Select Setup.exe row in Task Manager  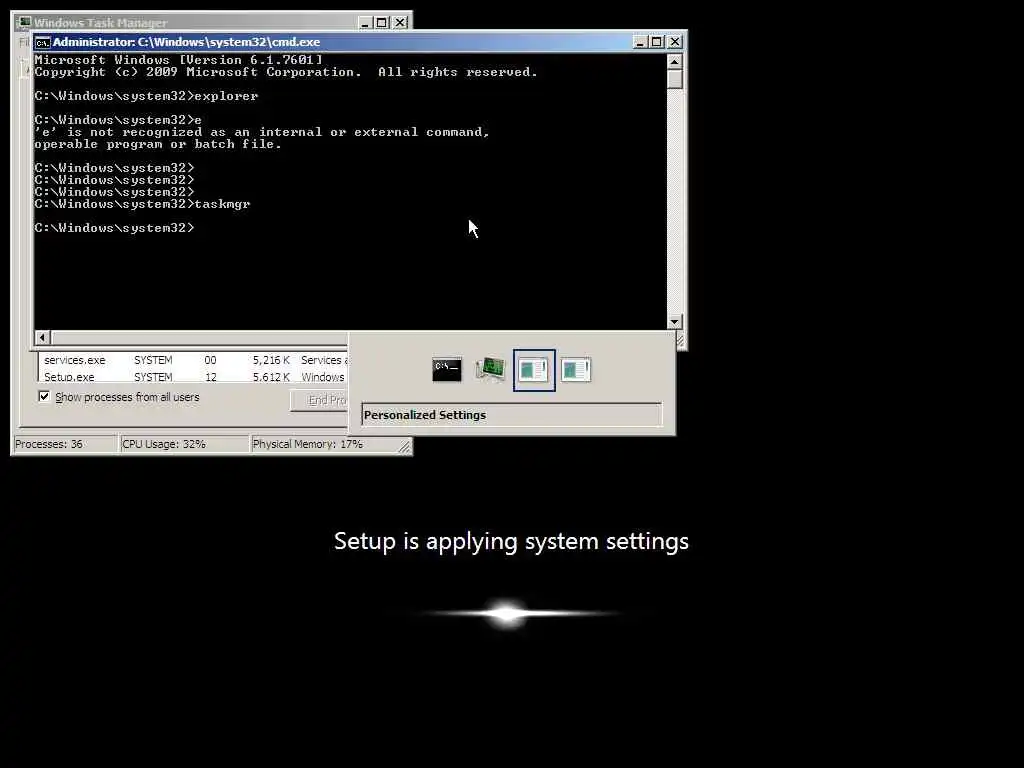tap(194, 377)
